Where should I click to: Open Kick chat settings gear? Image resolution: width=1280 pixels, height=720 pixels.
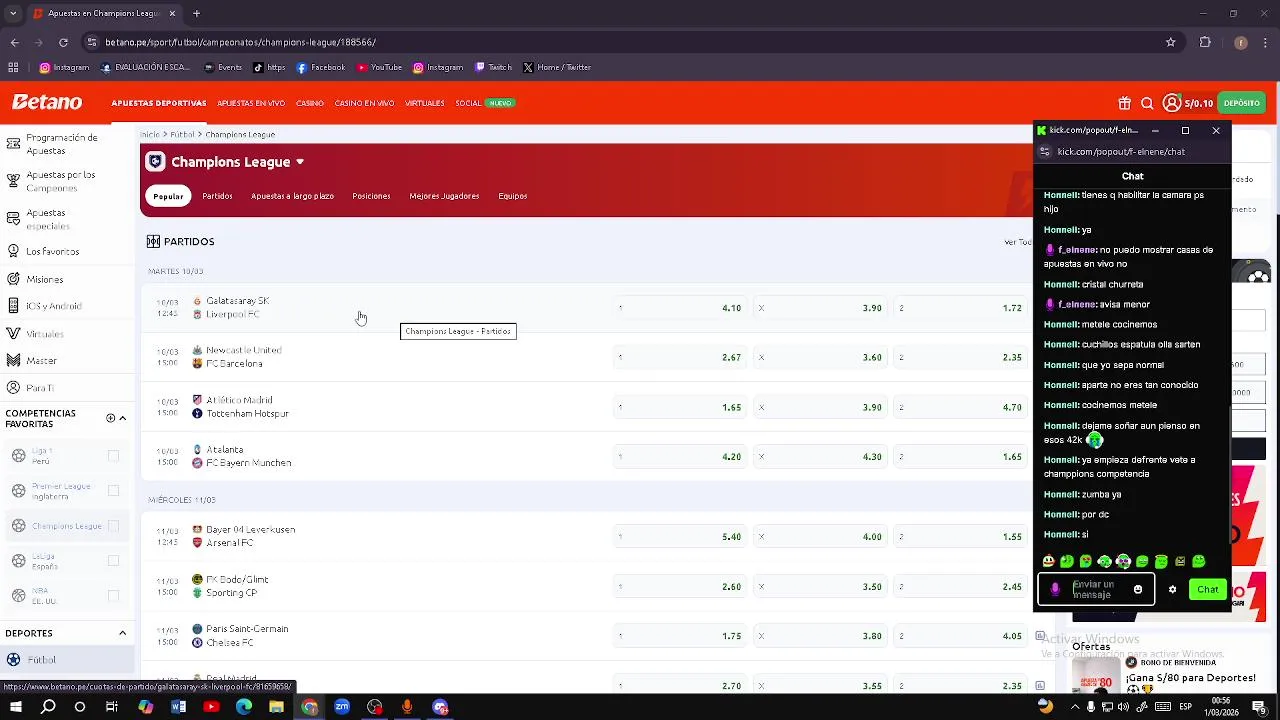(1172, 590)
